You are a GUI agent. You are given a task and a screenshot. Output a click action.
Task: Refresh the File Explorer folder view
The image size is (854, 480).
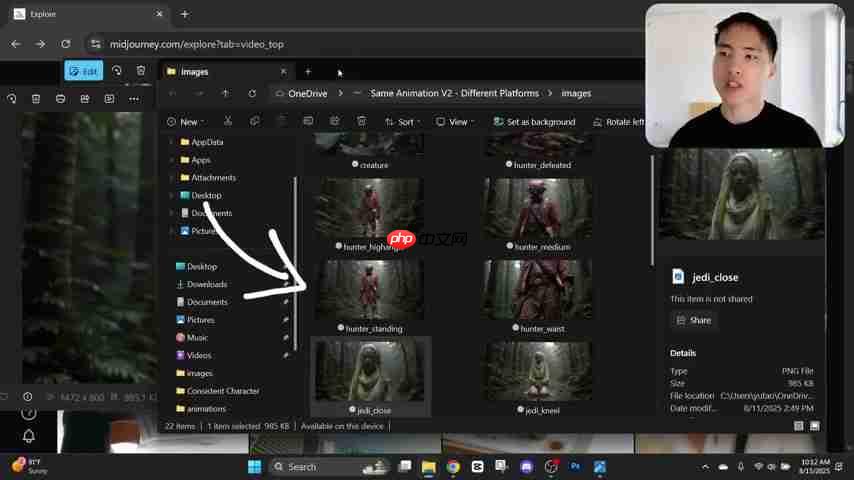252,94
